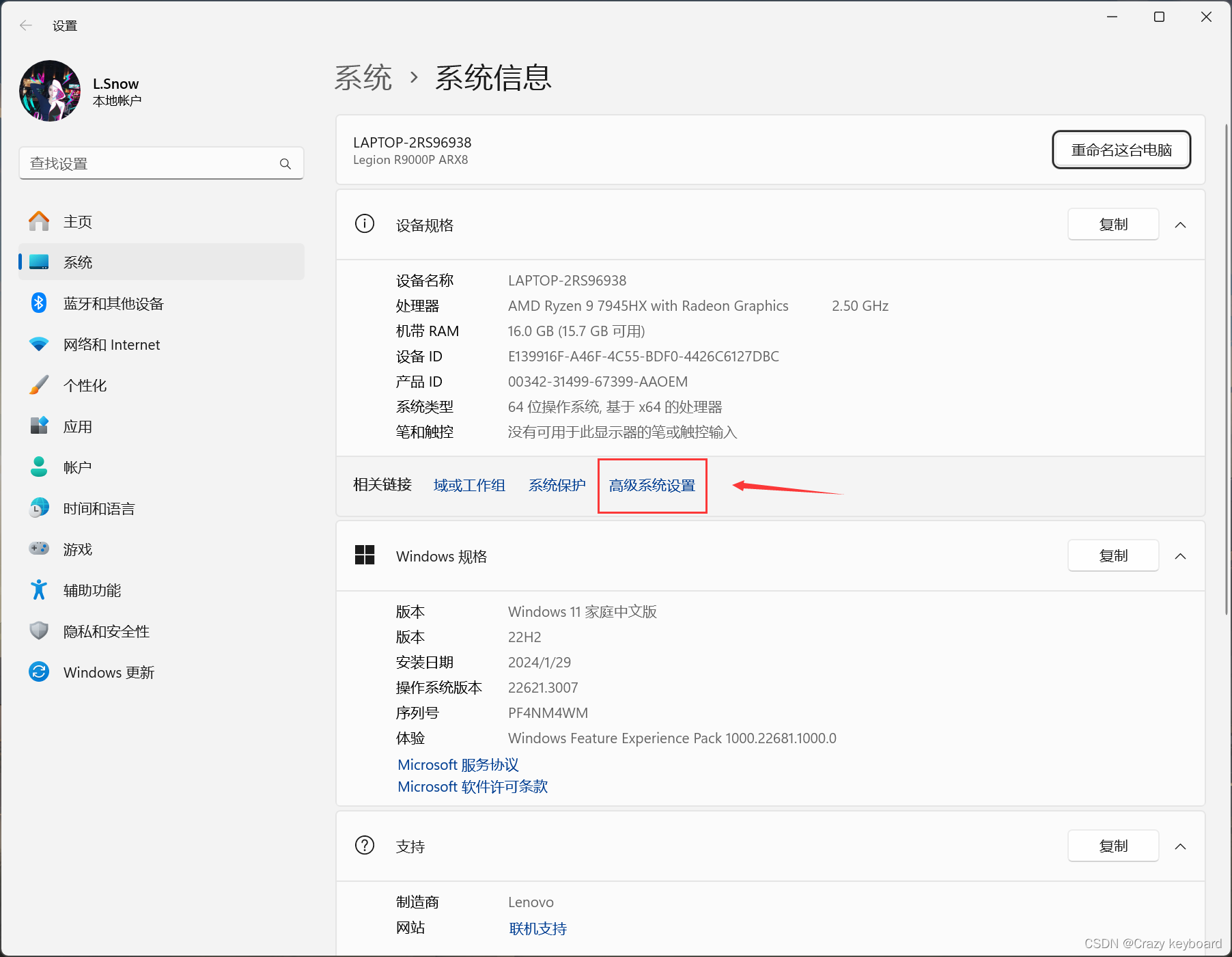Viewport: 1232px width, 957px height.
Task: Click the product ID 00342-31499-67399-AAOEM
Action: coord(598,381)
